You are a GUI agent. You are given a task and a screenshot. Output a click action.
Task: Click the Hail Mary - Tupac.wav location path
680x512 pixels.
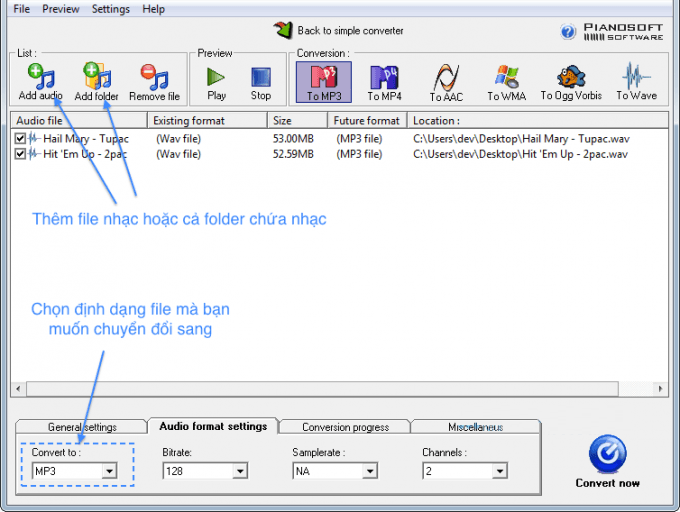tap(521, 139)
